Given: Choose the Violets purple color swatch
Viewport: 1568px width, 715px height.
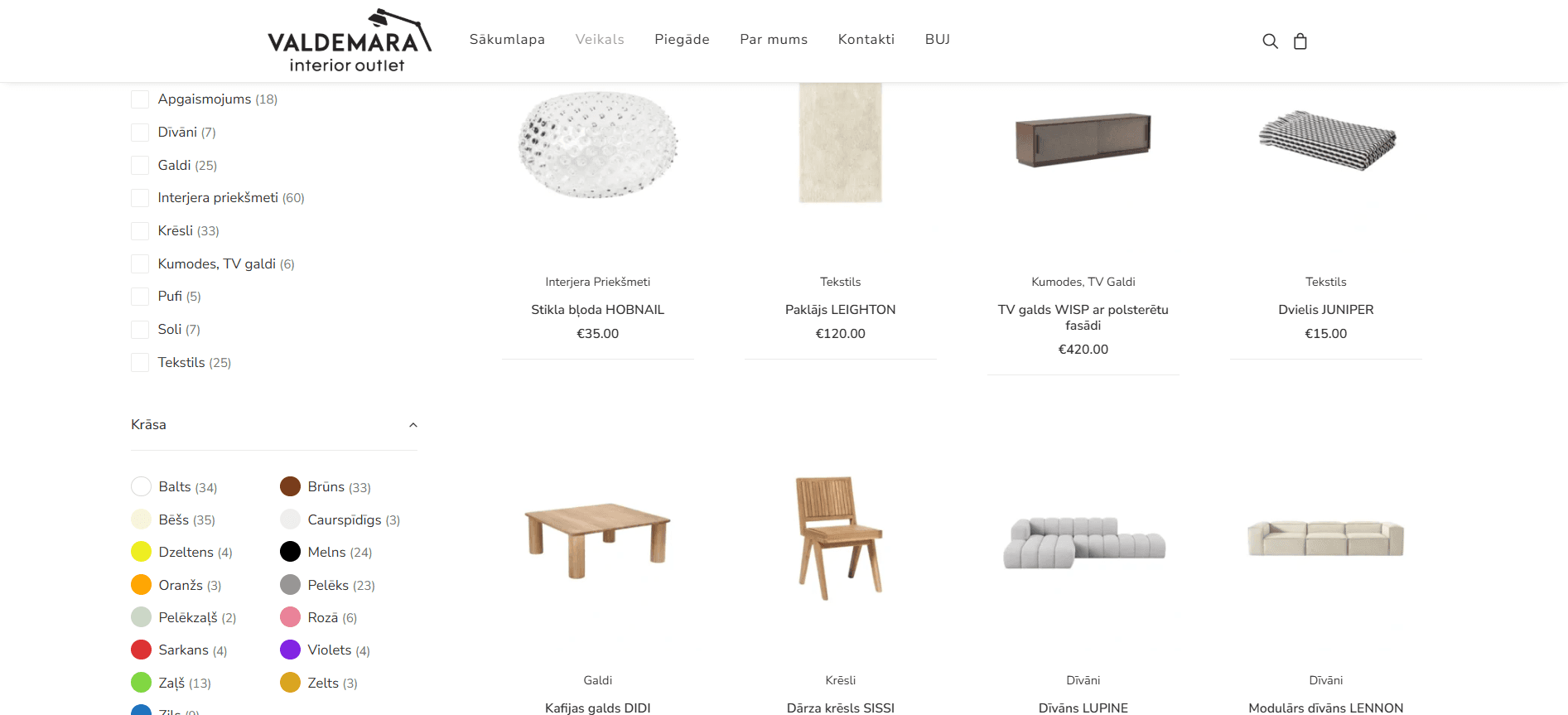Looking at the screenshot, I should tap(290, 650).
